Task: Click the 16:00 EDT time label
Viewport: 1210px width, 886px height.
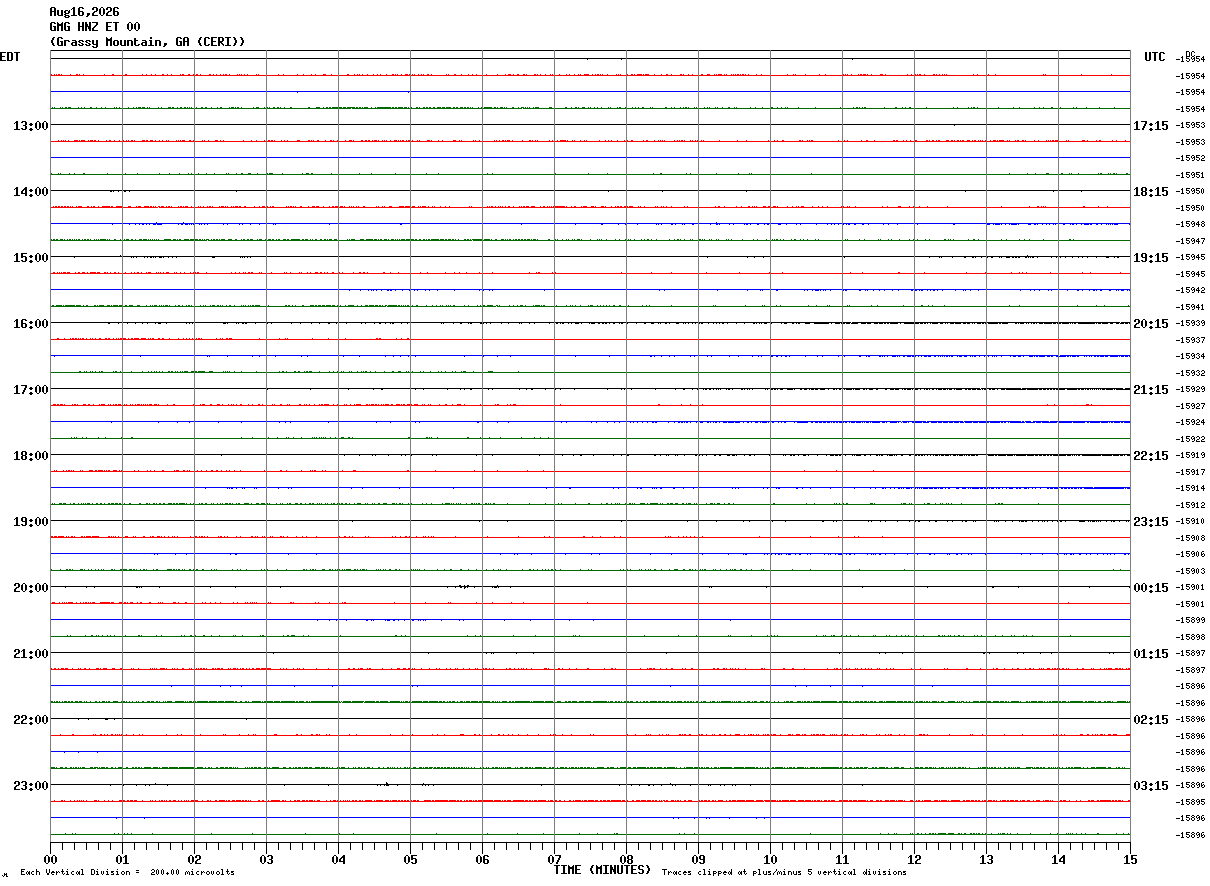Action: point(30,323)
